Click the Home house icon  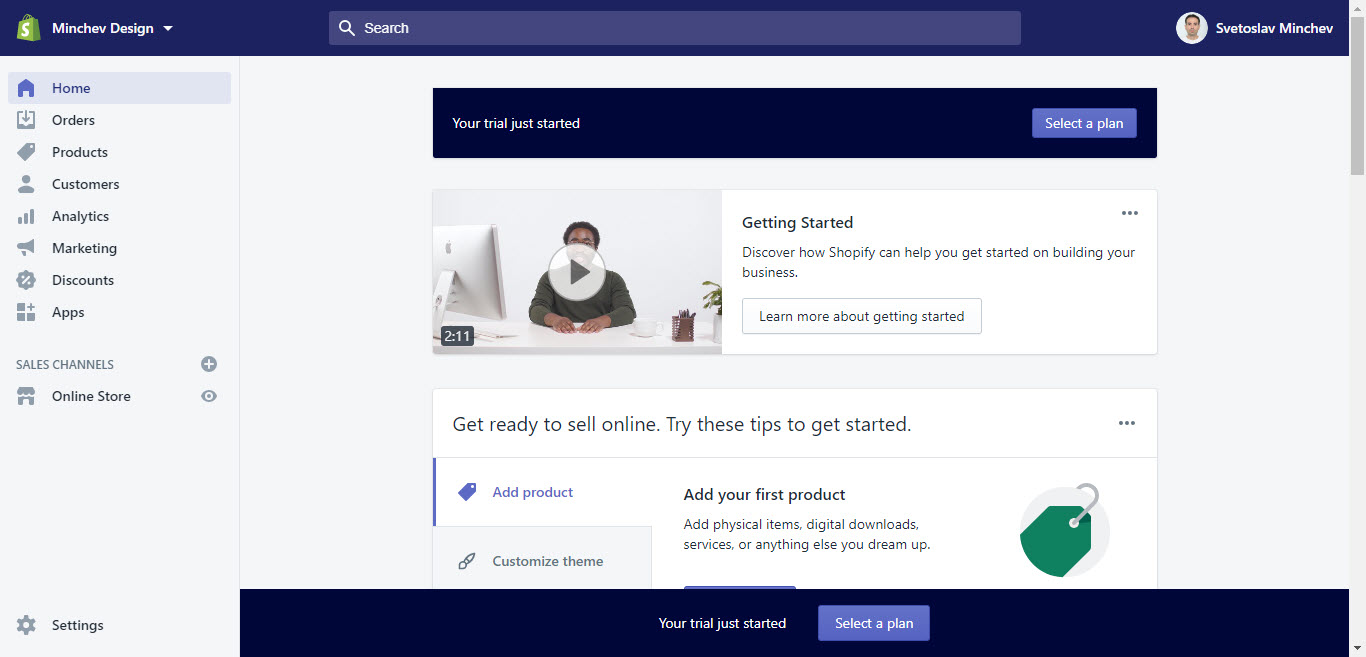click(x=26, y=88)
